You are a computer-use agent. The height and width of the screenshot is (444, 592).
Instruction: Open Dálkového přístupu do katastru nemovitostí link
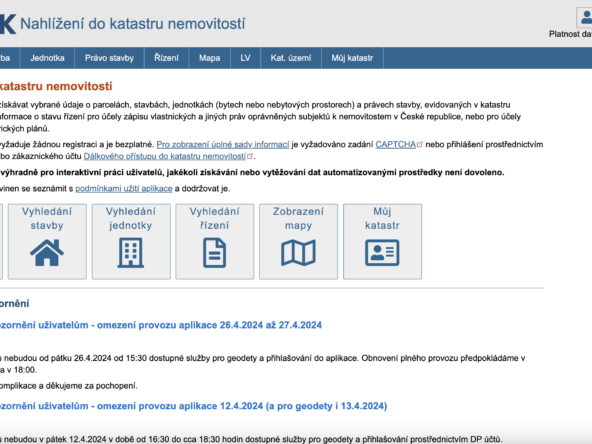(165, 156)
